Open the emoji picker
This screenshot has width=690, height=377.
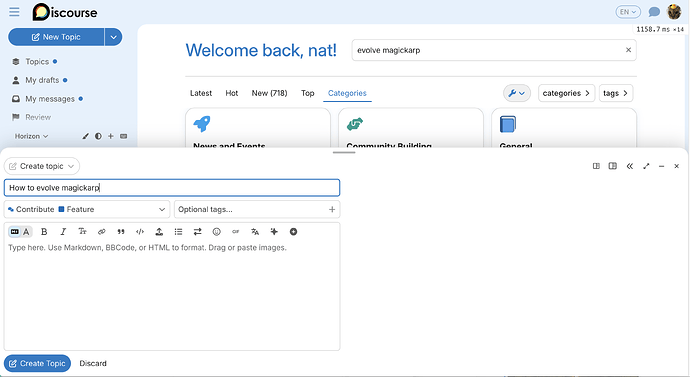point(217,232)
